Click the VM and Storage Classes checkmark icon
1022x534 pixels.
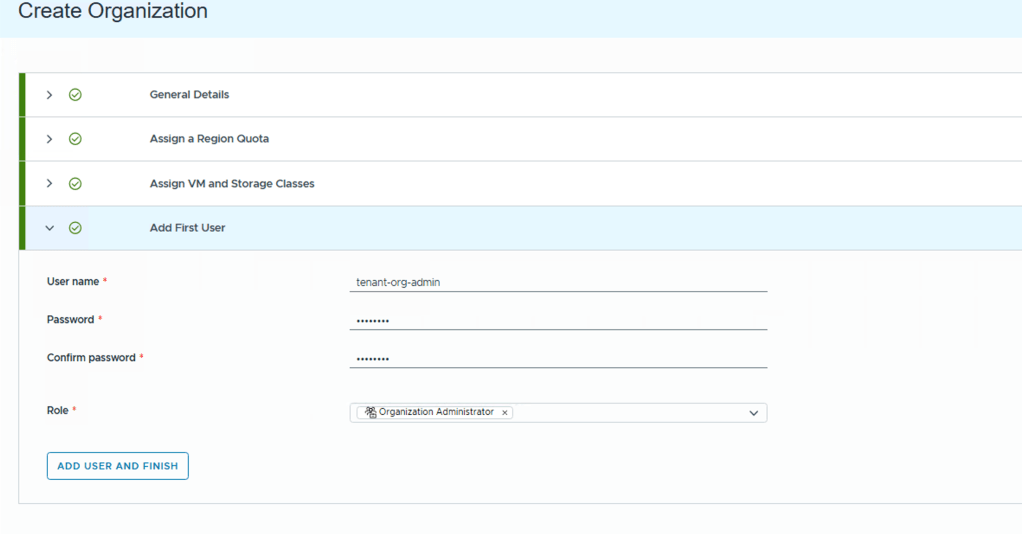75,184
